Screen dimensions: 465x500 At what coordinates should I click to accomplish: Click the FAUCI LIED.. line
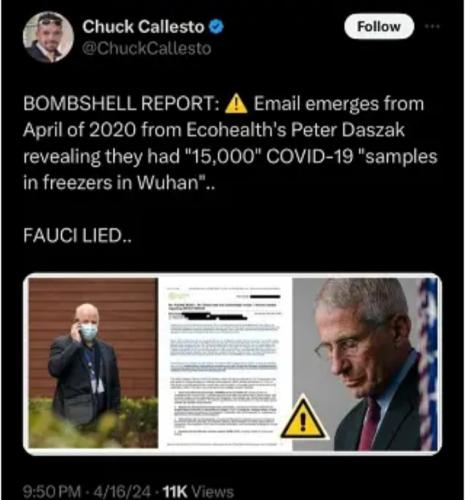(x=77, y=236)
